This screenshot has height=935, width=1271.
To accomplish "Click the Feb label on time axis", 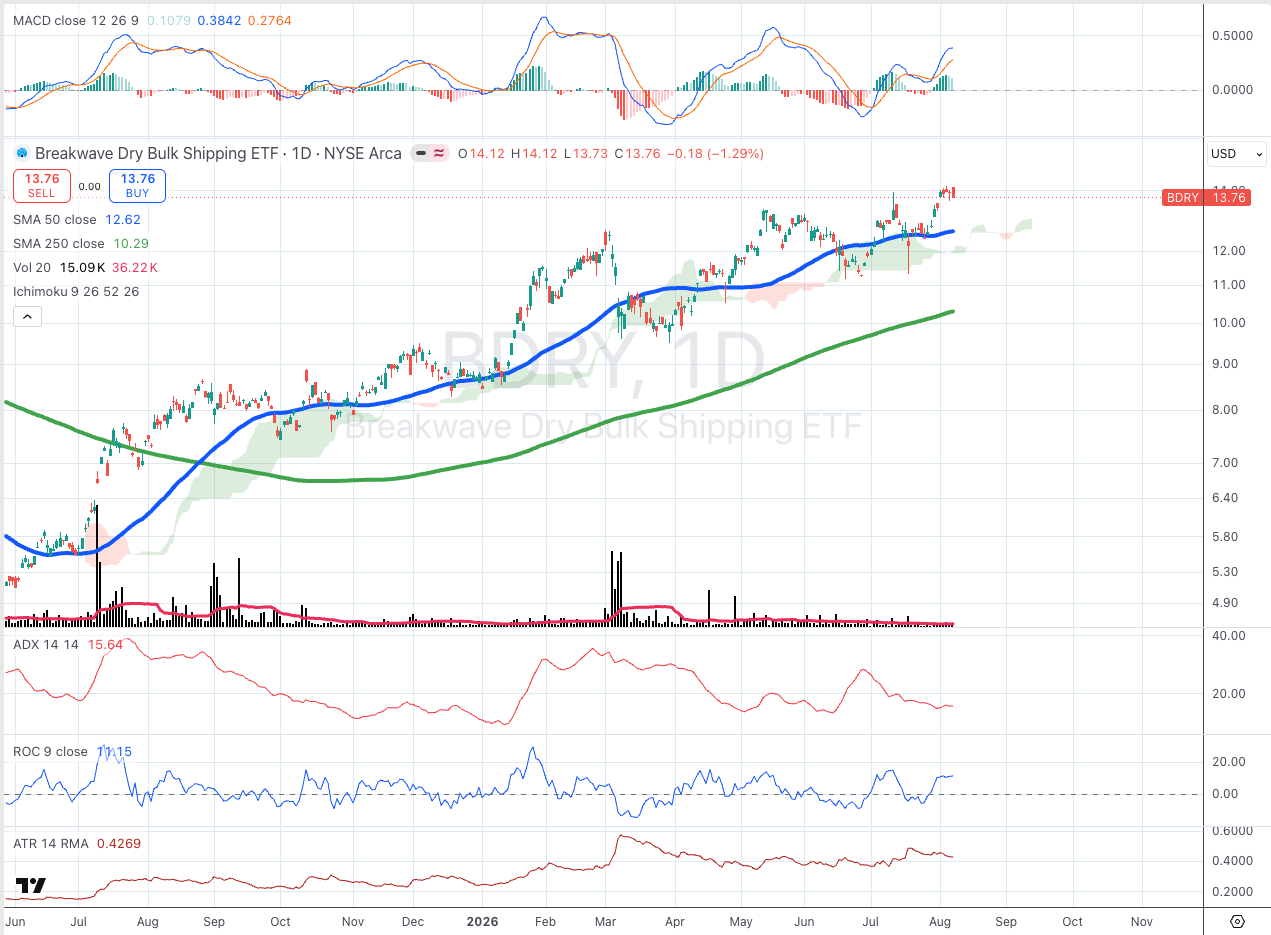I will [546, 921].
